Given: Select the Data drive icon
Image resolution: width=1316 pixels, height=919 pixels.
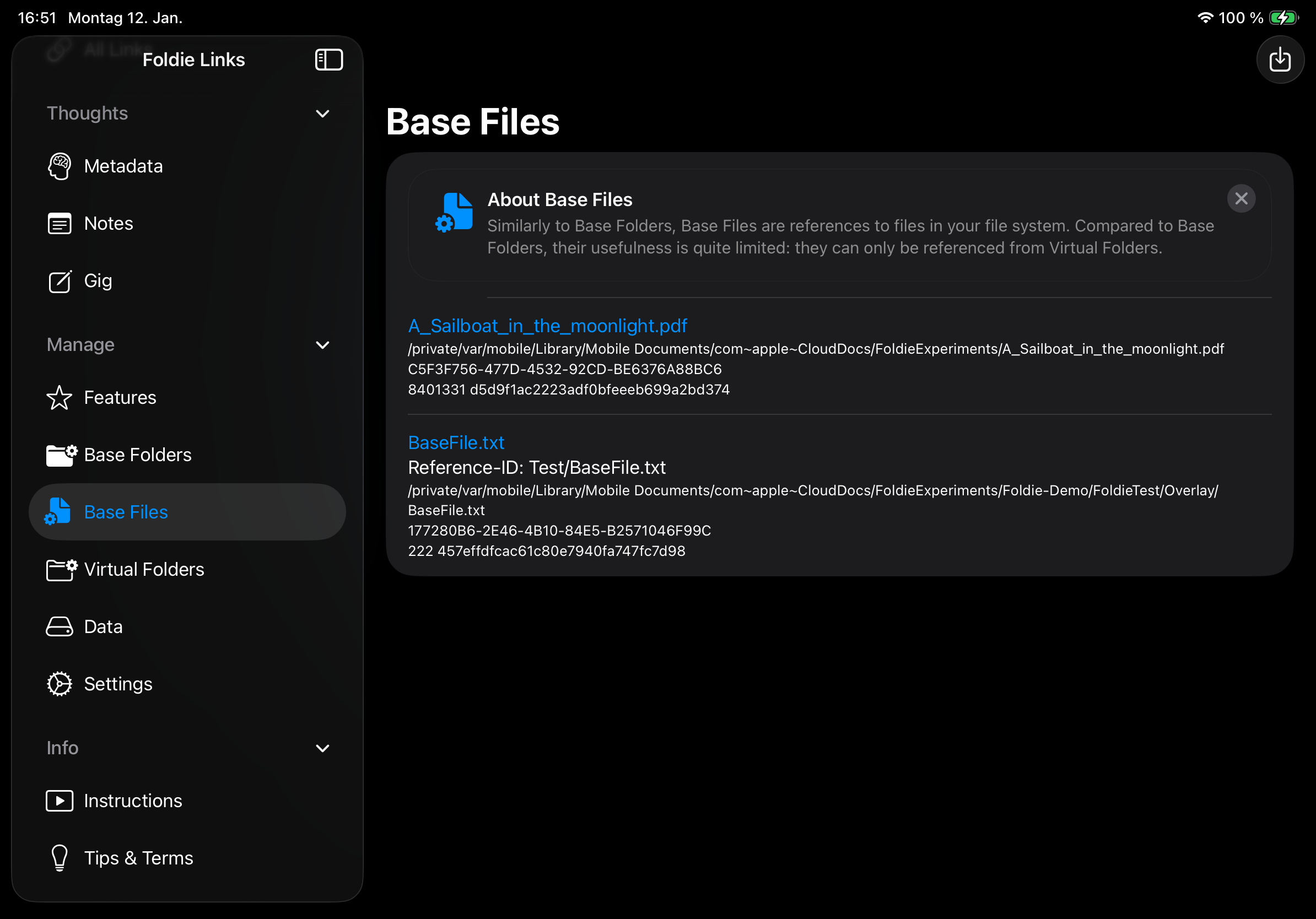Looking at the screenshot, I should point(59,626).
